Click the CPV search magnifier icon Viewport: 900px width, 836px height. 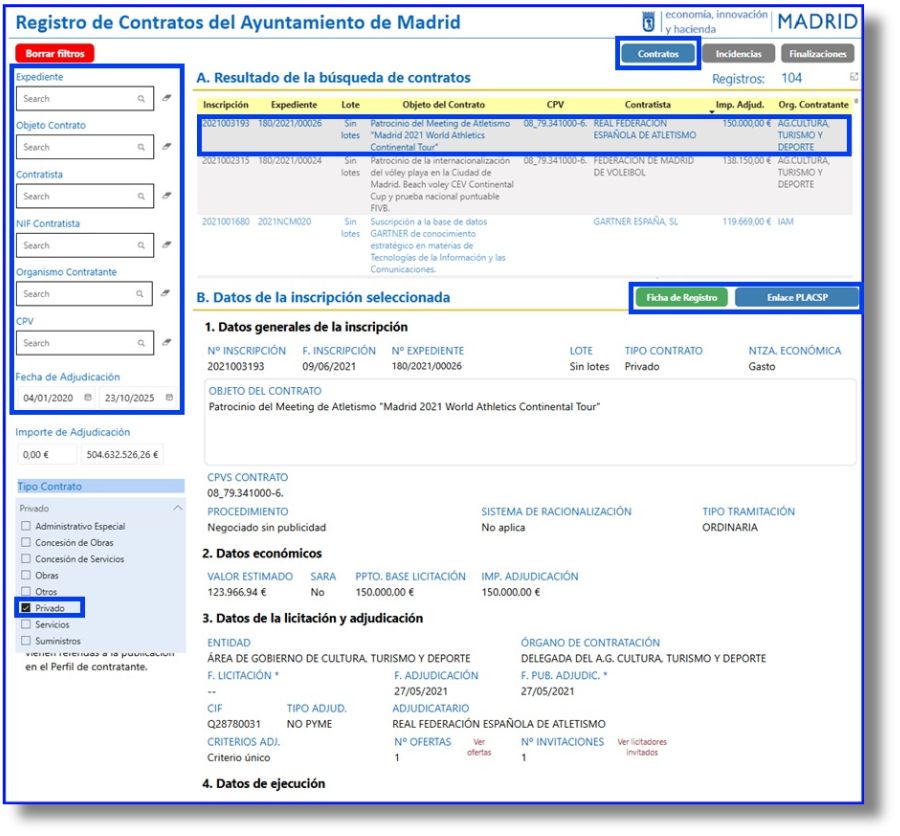click(x=141, y=343)
